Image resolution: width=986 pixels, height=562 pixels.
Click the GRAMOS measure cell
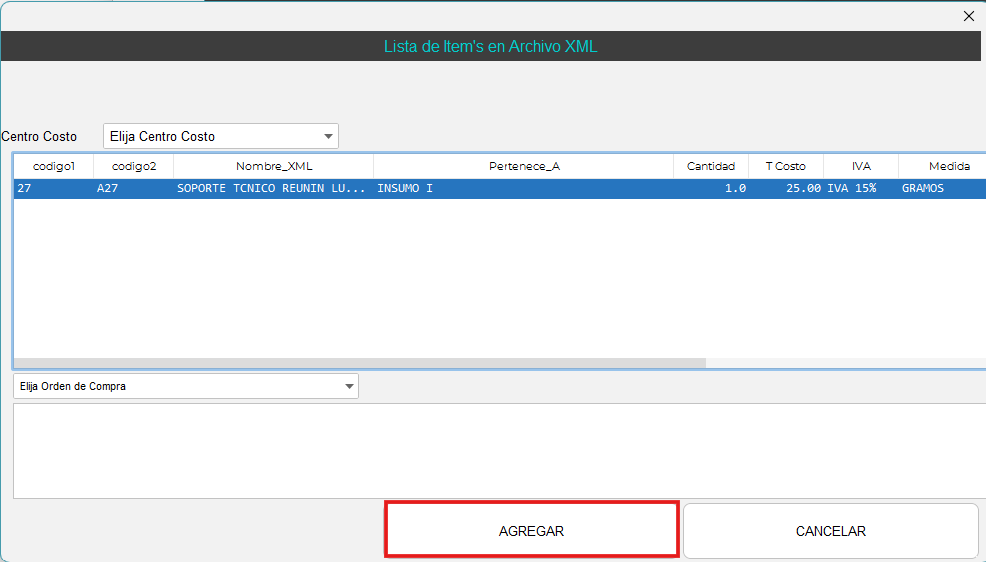[923, 188]
